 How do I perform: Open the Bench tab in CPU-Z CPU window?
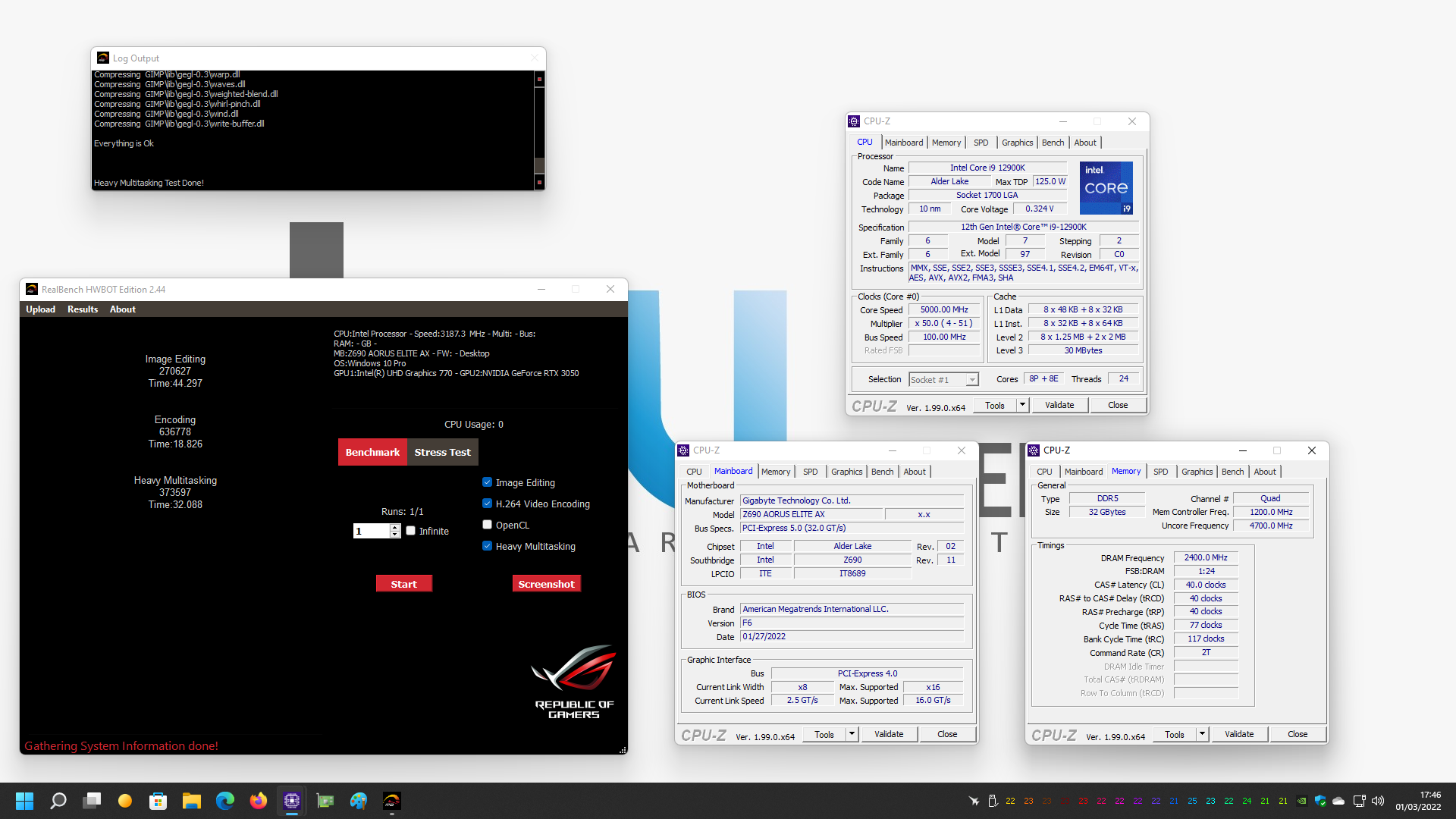[1053, 143]
